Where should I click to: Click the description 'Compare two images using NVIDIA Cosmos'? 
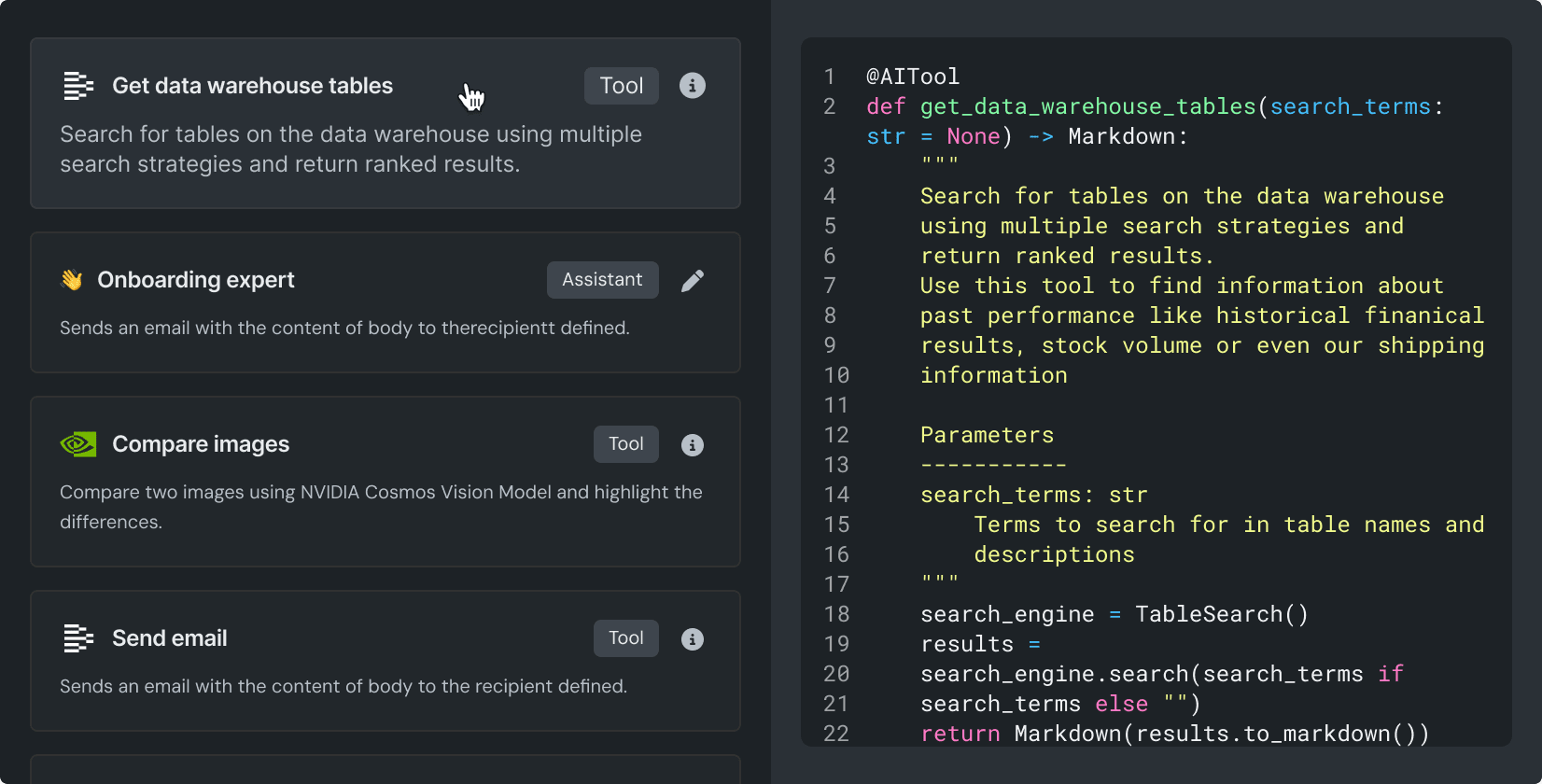tap(381, 507)
